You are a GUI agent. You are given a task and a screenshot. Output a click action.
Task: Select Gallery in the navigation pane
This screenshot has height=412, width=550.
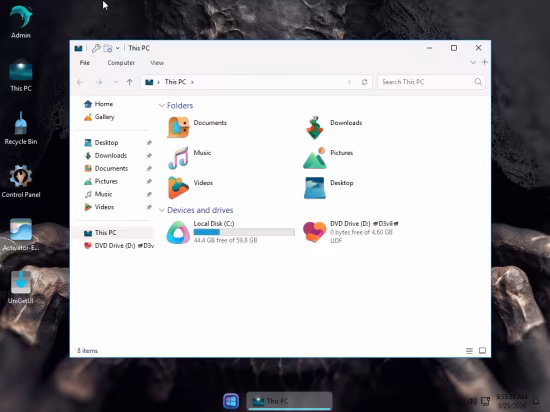(x=99, y=117)
